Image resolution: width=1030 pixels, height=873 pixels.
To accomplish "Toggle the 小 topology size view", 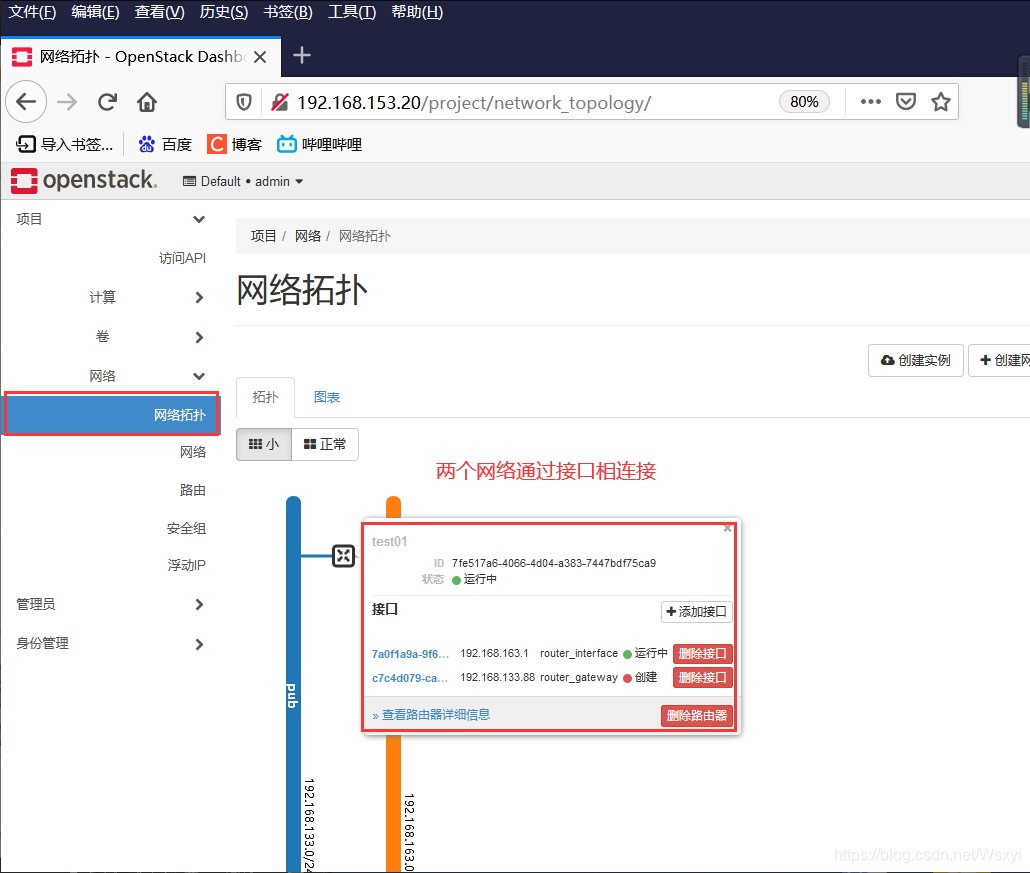I will point(264,445).
